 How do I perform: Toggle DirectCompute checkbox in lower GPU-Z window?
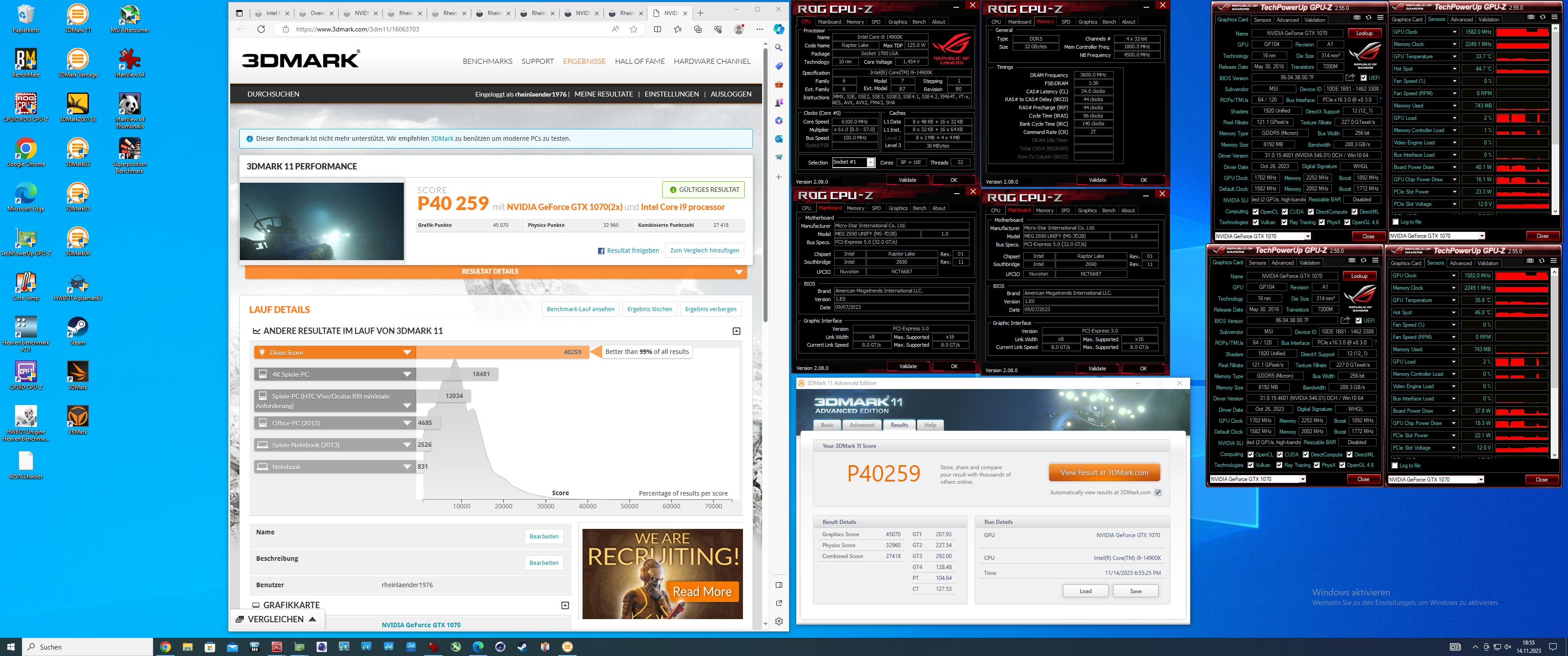(x=1306, y=455)
